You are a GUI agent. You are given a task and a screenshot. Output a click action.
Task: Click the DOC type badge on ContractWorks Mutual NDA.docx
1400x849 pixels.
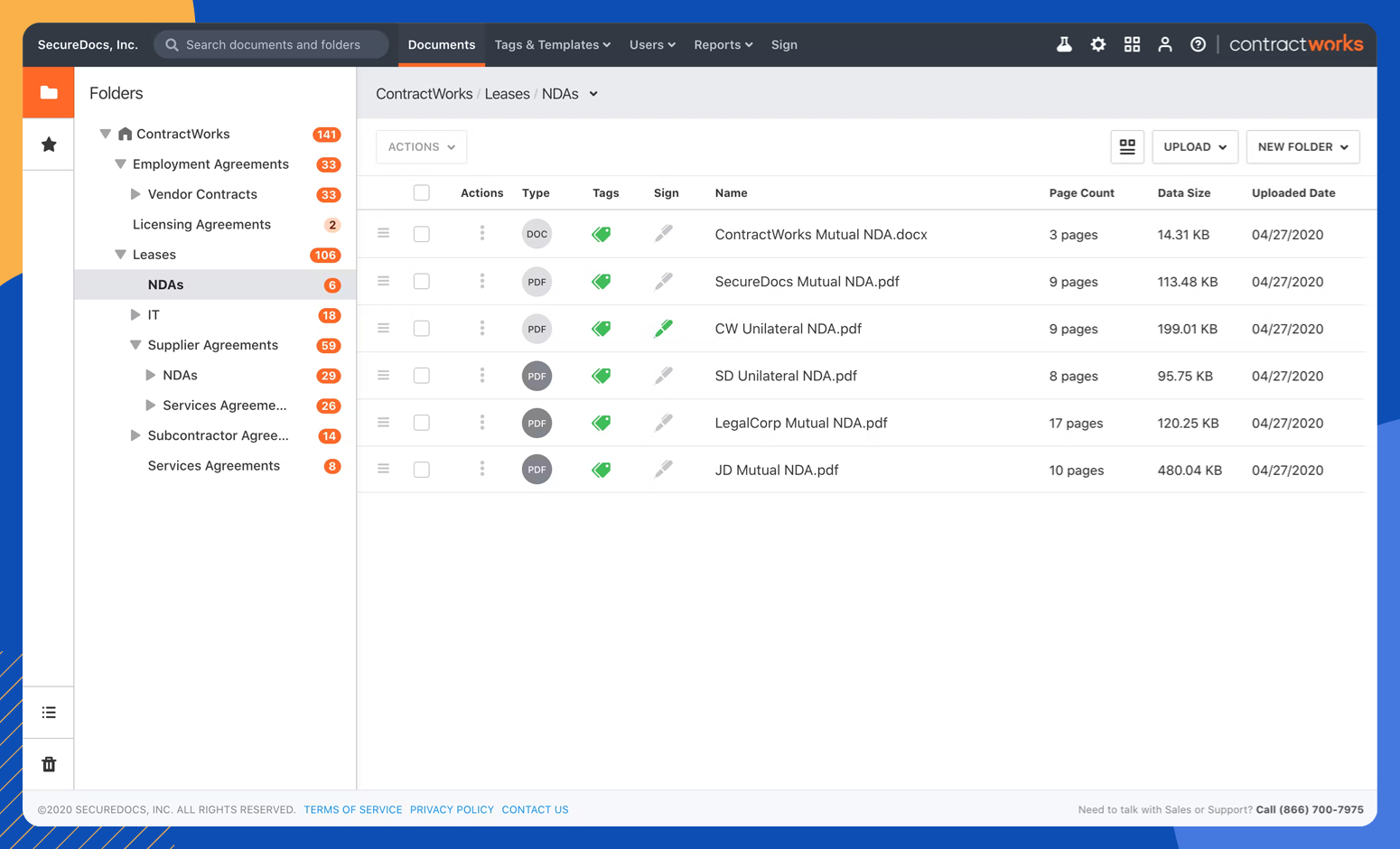click(537, 233)
